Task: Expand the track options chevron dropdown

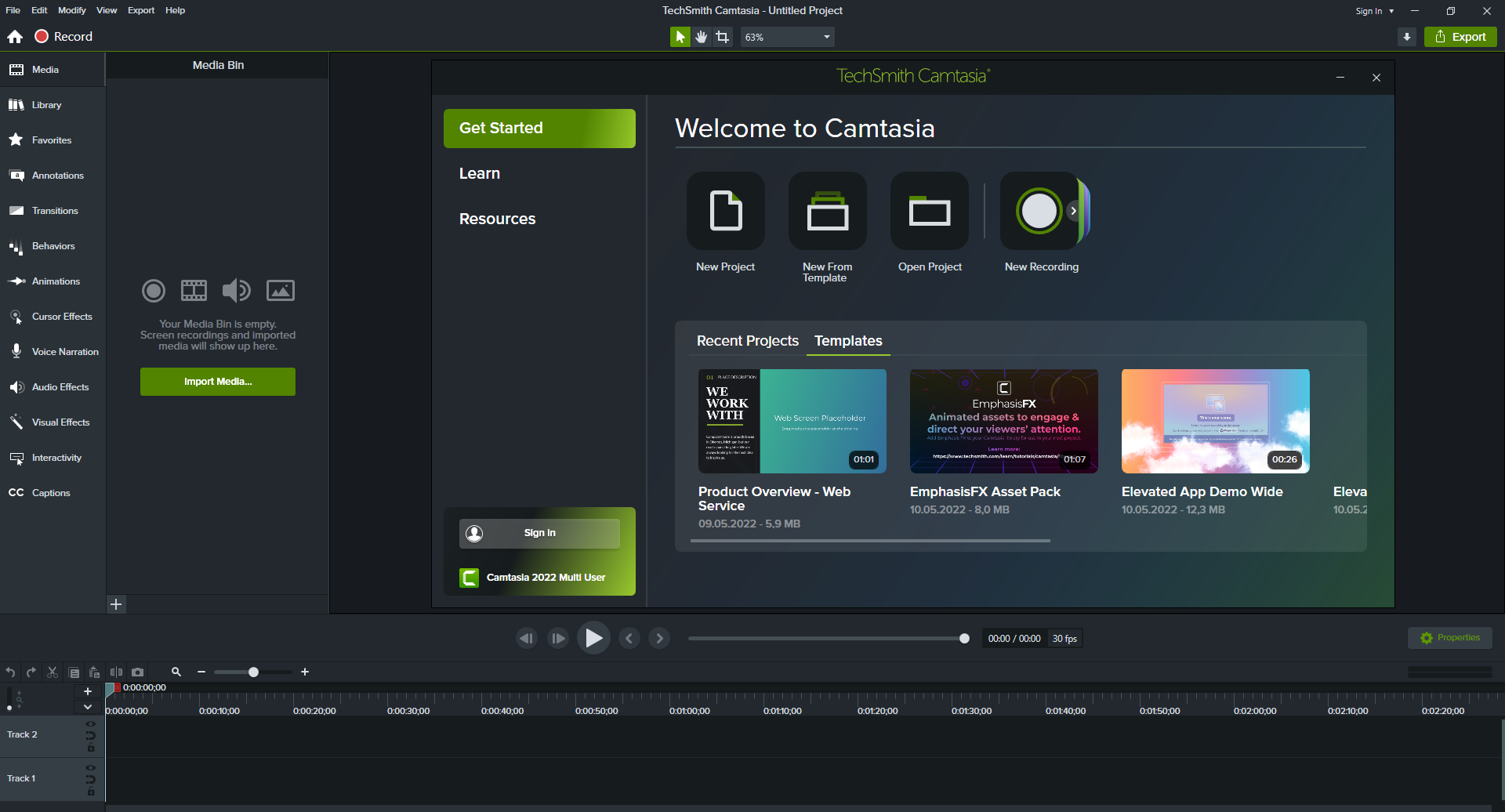Action: tap(88, 707)
